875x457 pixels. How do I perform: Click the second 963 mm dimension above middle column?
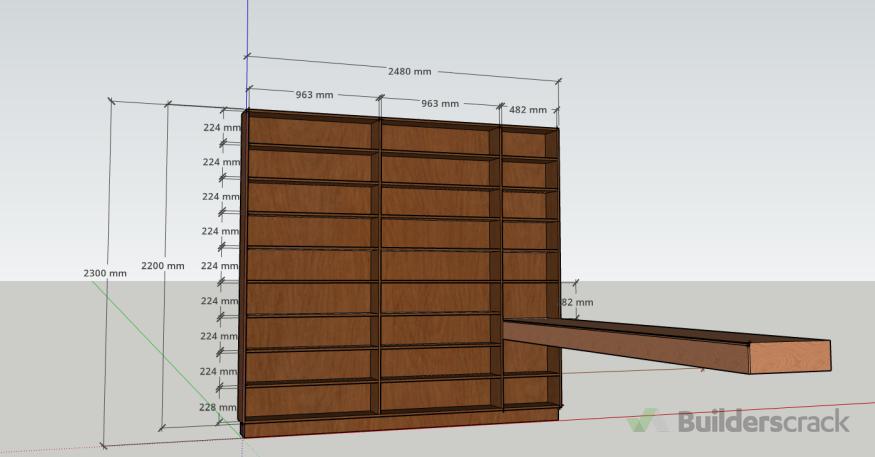pyautogui.click(x=439, y=103)
